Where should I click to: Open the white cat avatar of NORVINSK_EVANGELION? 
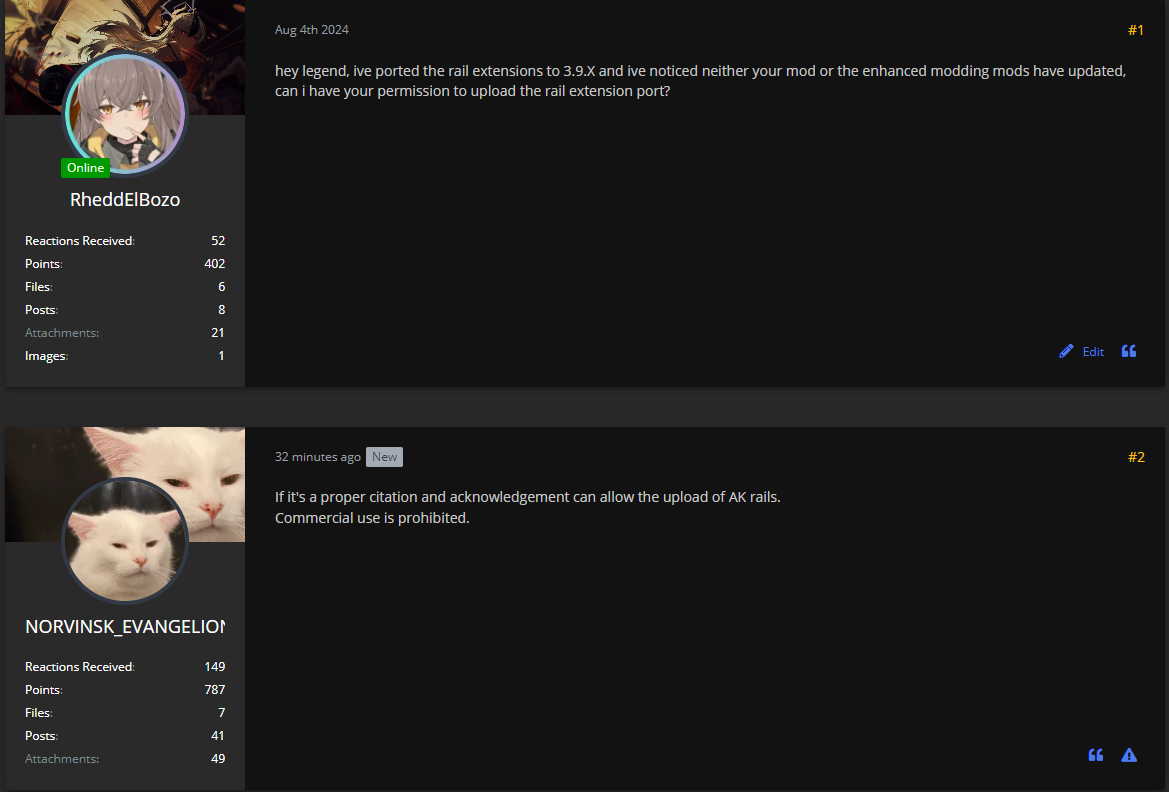click(125, 540)
